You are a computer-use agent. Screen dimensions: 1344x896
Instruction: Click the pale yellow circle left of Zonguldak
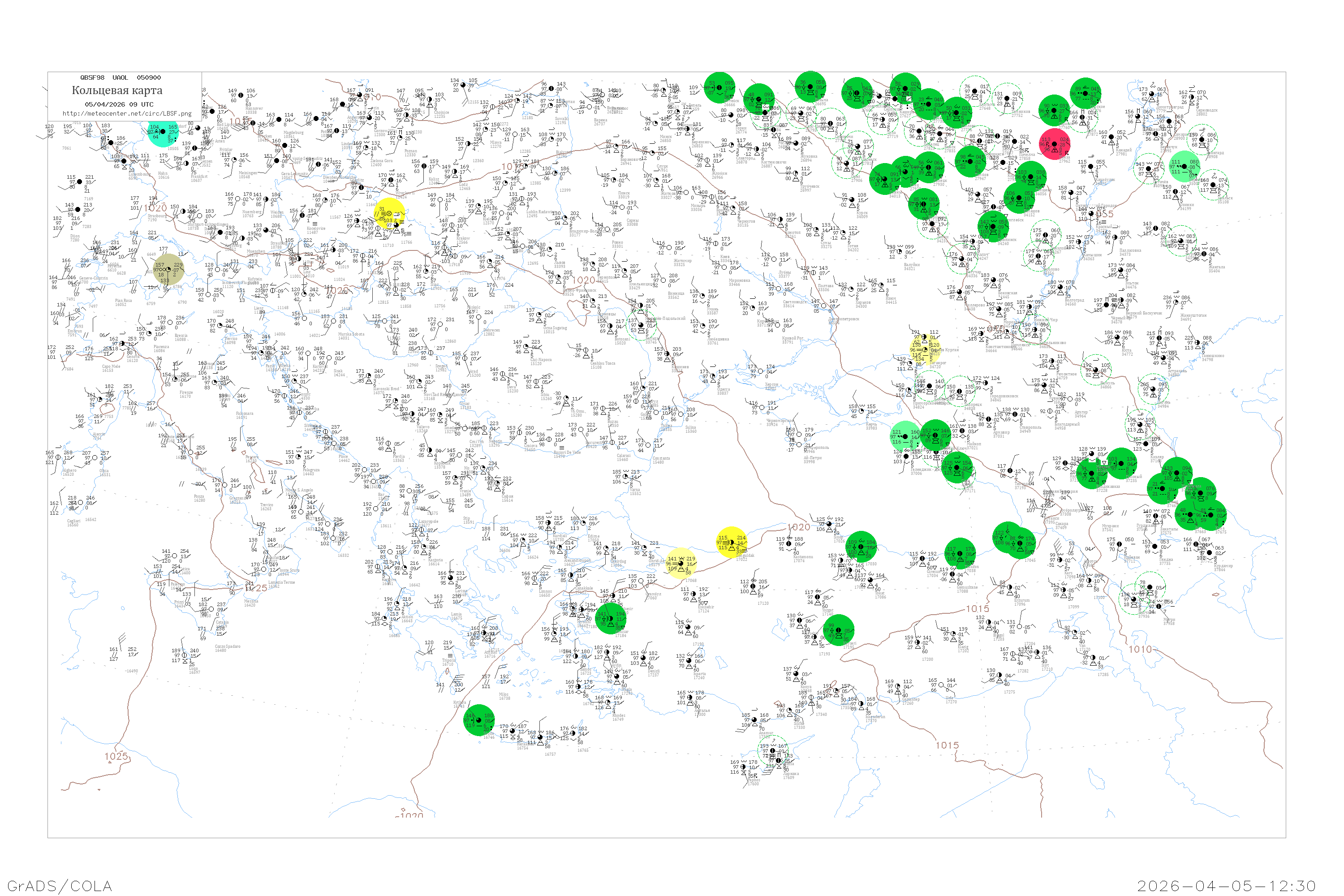click(681, 563)
